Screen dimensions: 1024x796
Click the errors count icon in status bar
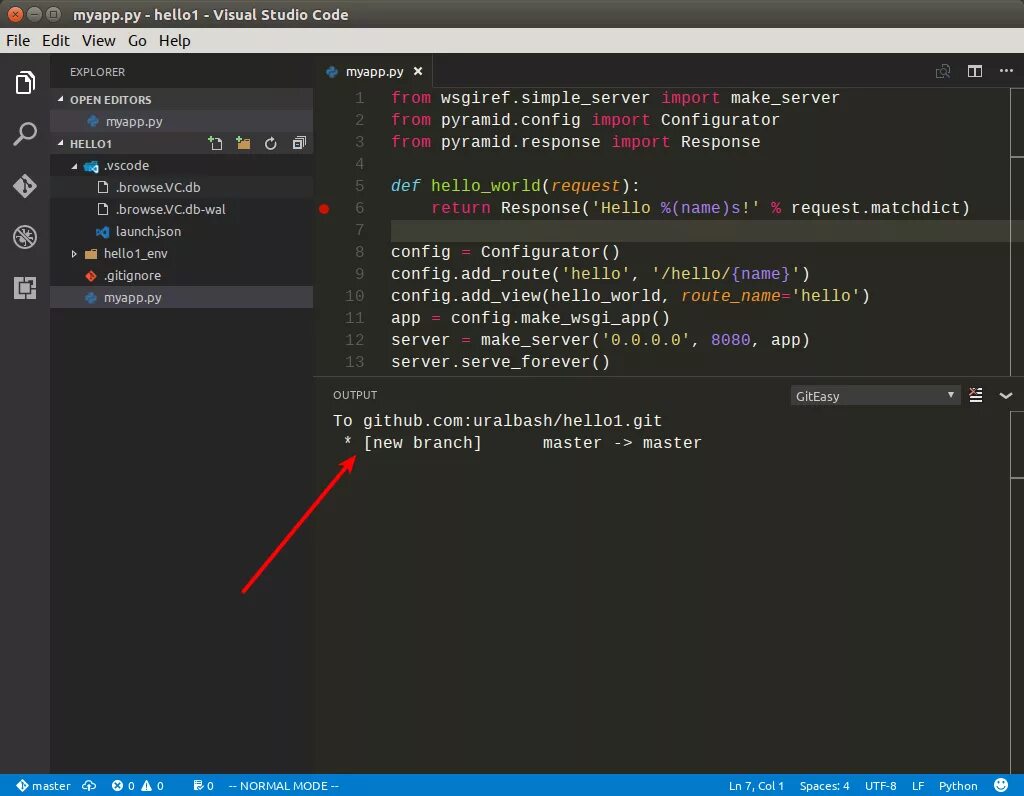pyautogui.click(x=123, y=786)
